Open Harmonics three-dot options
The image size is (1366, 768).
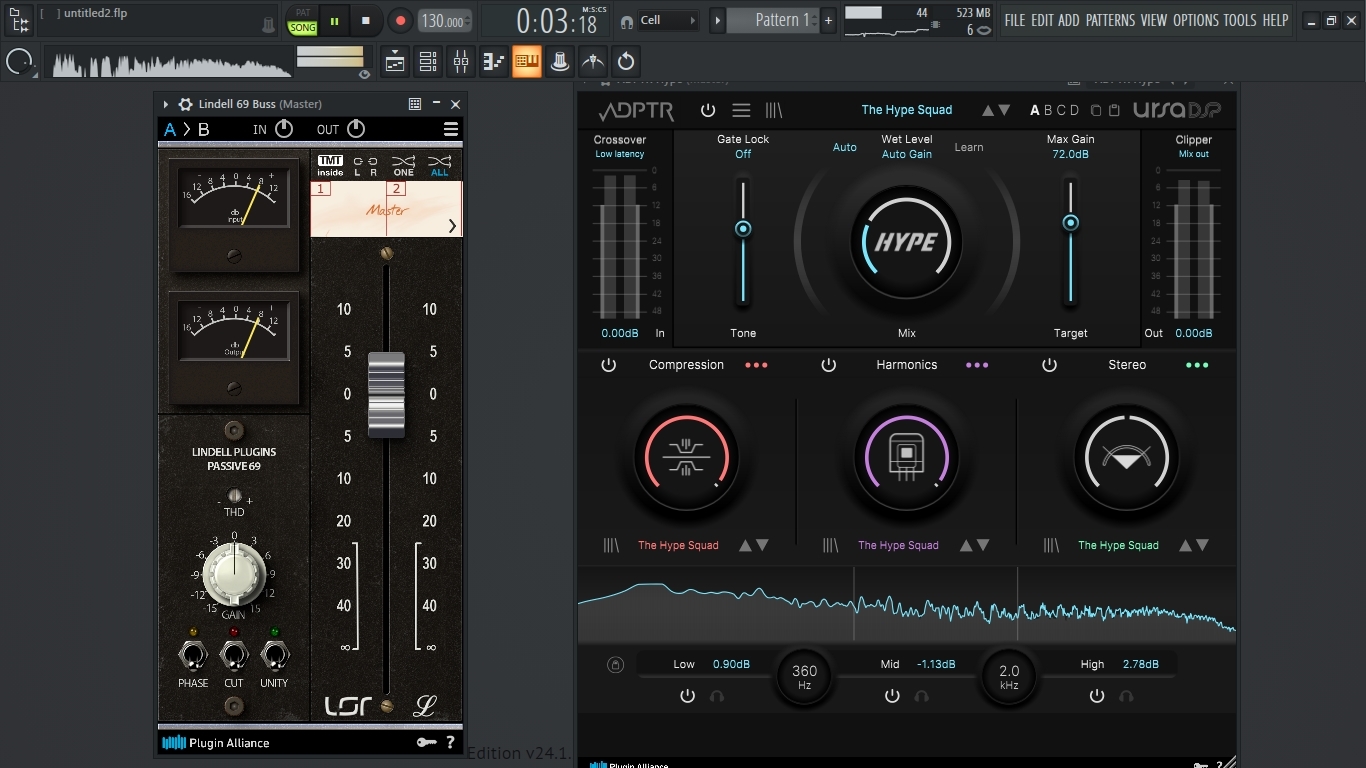point(977,365)
